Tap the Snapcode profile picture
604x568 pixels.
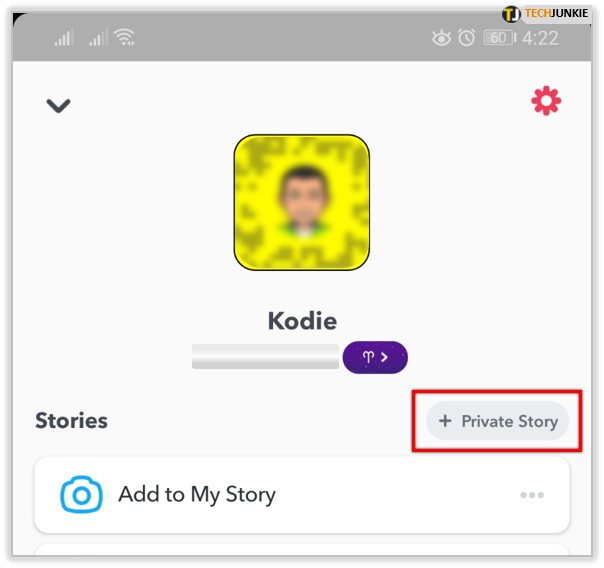pyautogui.click(x=302, y=202)
